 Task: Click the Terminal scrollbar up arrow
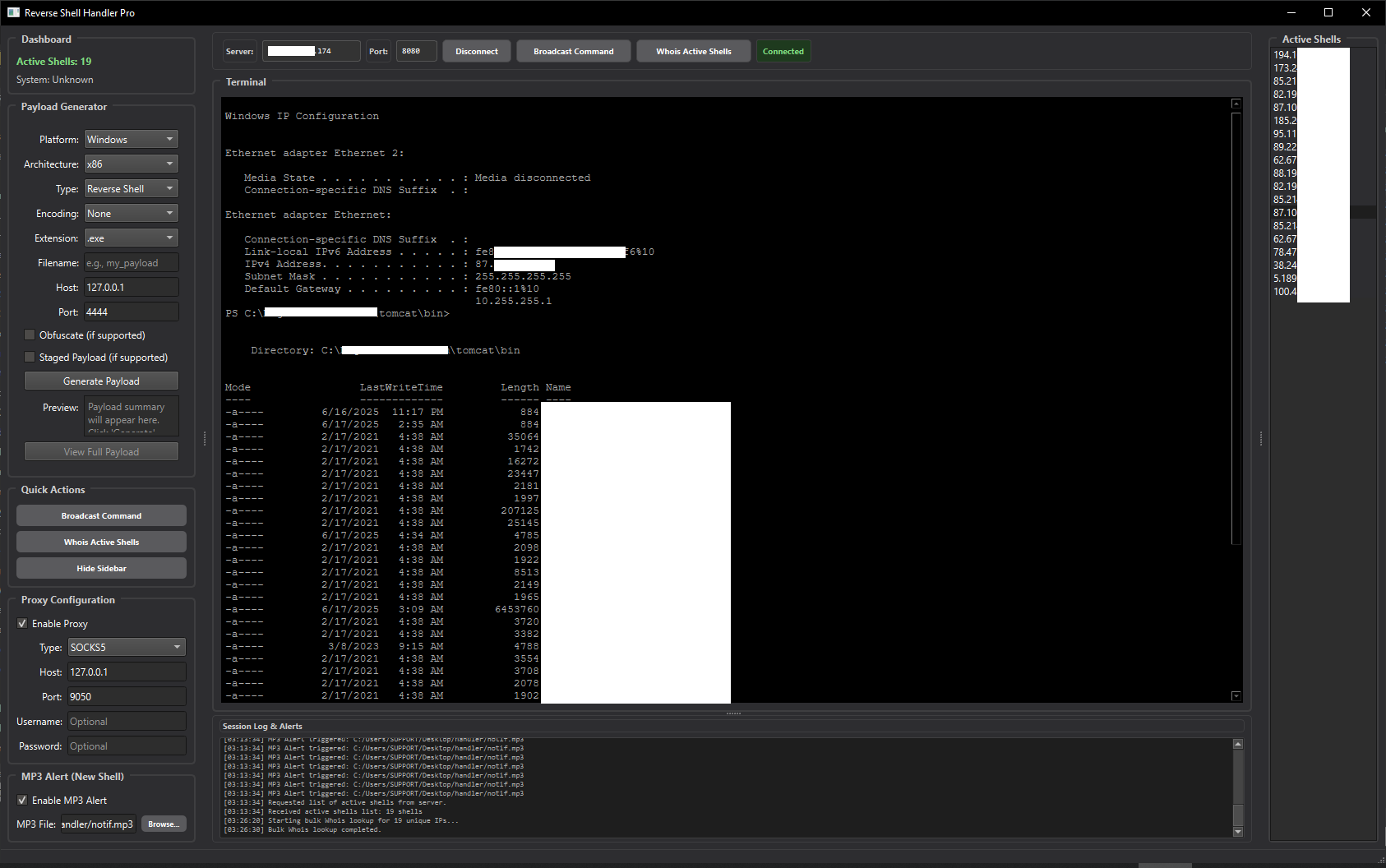1236,104
